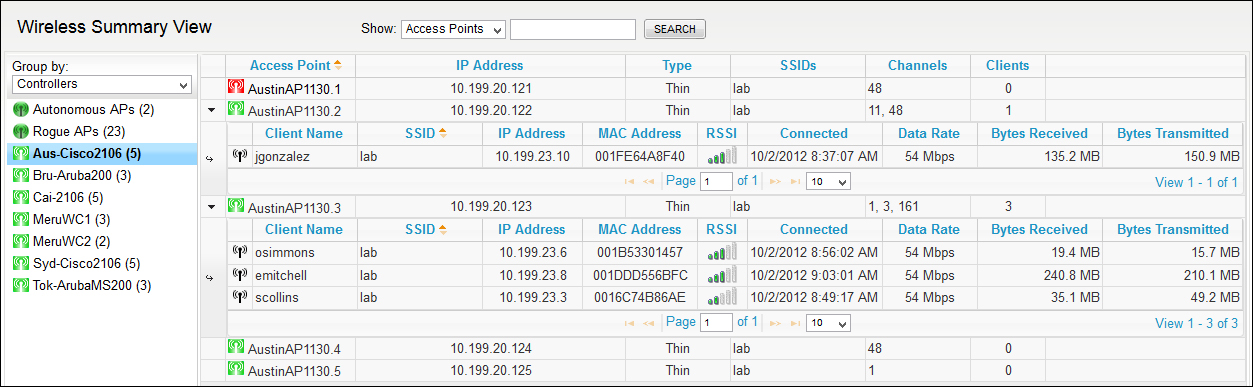The width and height of the screenshot is (1253, 387).
Task: Sort by the Clients column header
Action: (x=1008, y=66)
